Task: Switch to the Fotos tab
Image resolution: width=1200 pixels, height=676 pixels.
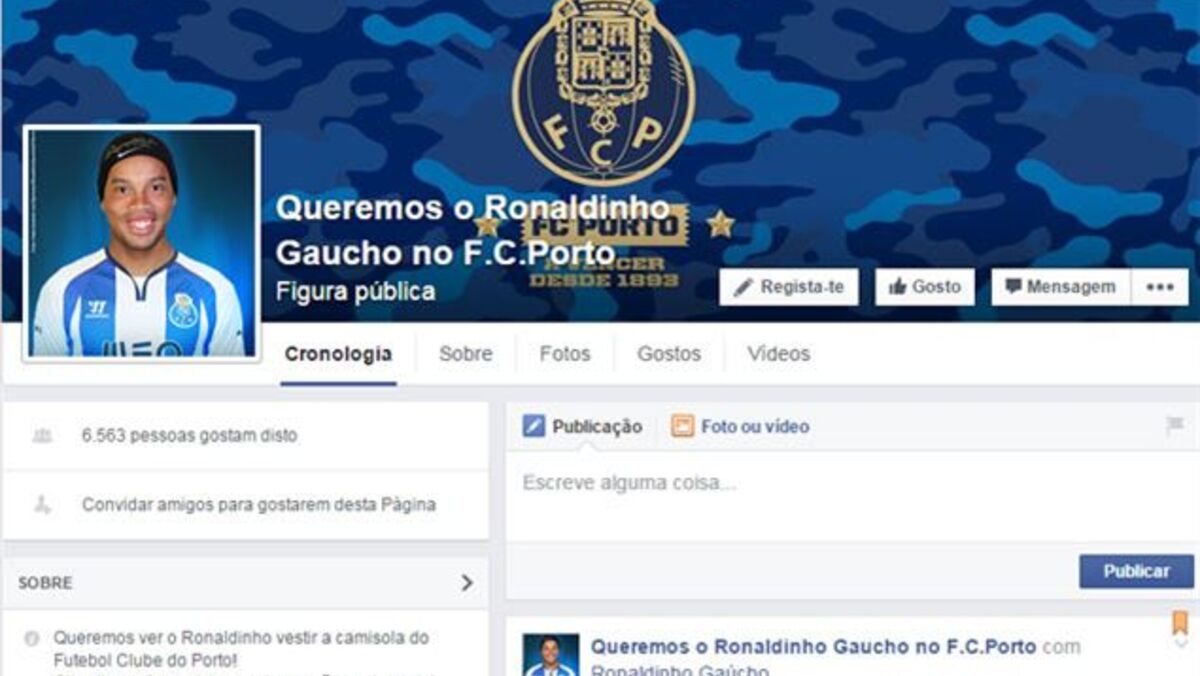Action: 565,354
